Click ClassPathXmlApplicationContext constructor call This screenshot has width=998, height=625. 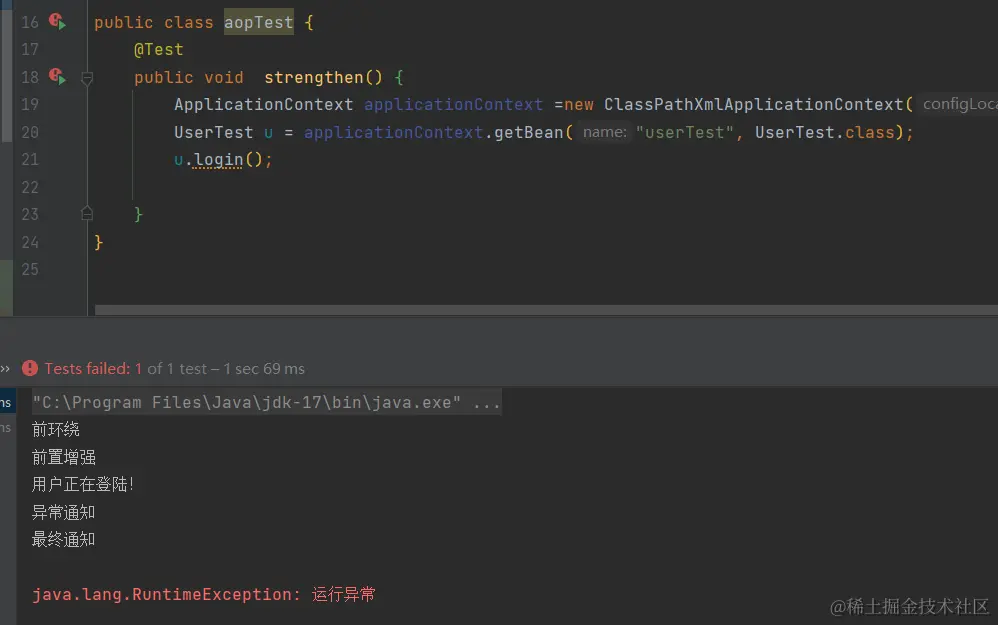(x=754, y=104)
